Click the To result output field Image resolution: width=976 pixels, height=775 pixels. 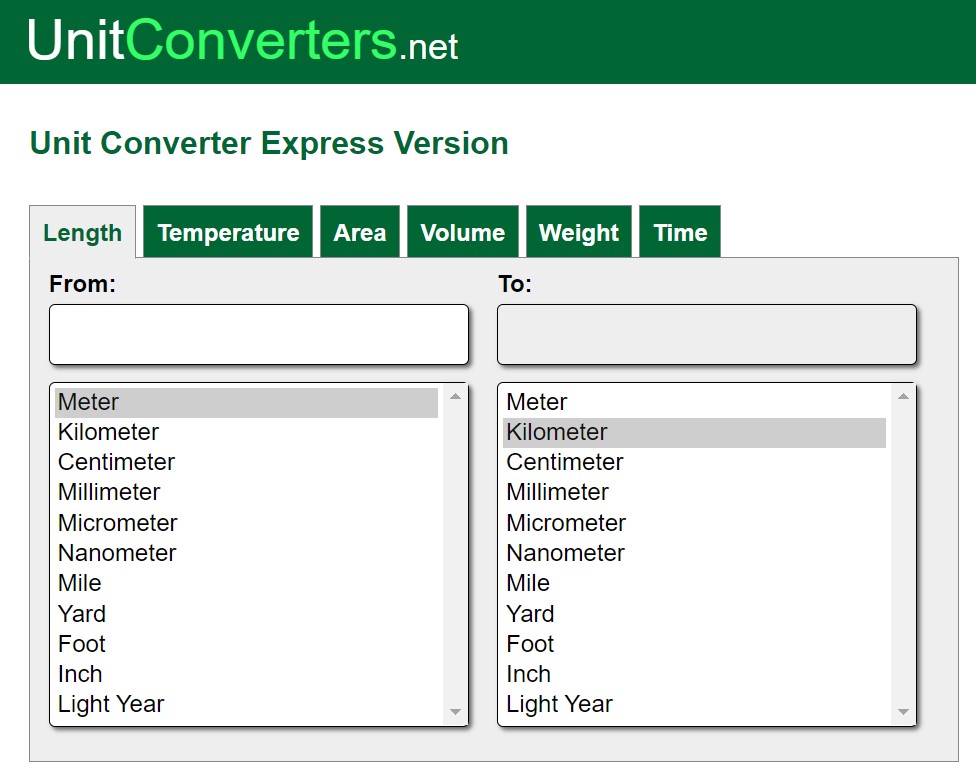(706, 334)
